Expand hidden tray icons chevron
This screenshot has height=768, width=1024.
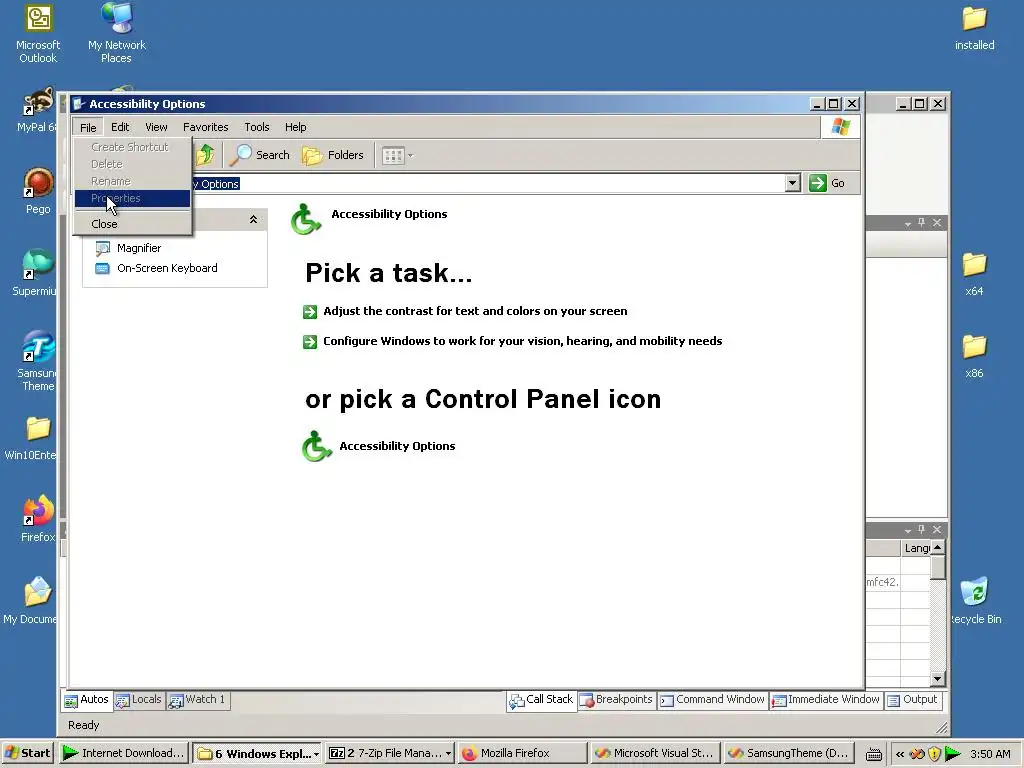899,754
